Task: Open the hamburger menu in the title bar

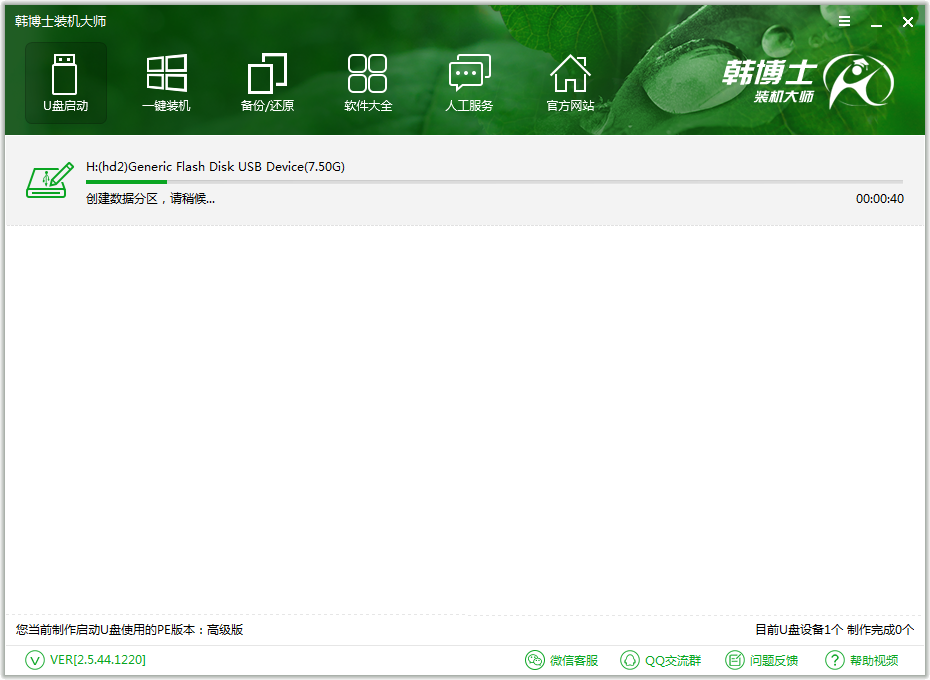Action: pyautogui.click(x=845, y=22)
